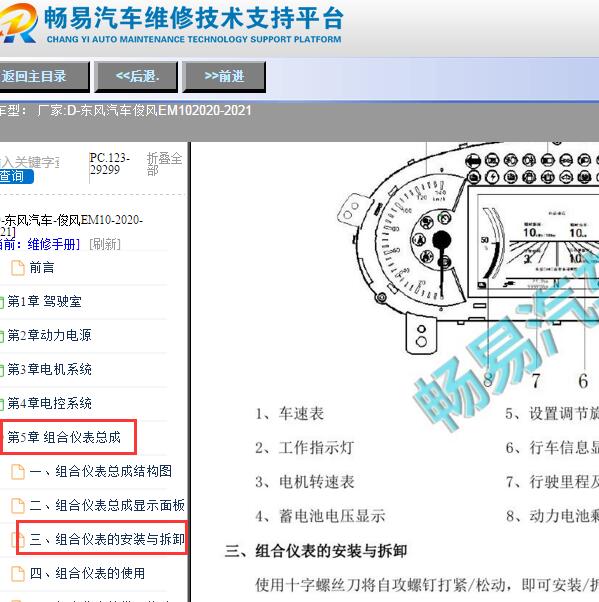Expand 第2章动力电源 chapter
Viewport: 599px width, 602px height.
tap(49, 335)
